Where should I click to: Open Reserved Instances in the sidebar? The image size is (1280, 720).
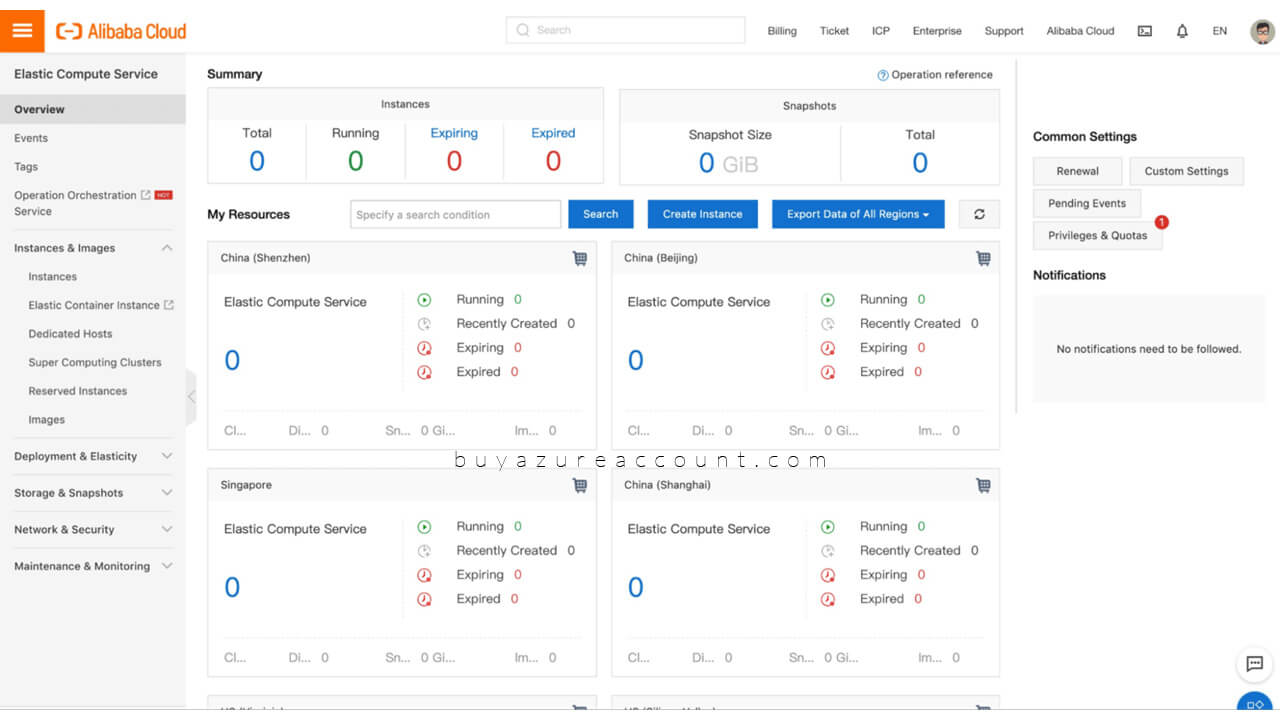[78, 391]
